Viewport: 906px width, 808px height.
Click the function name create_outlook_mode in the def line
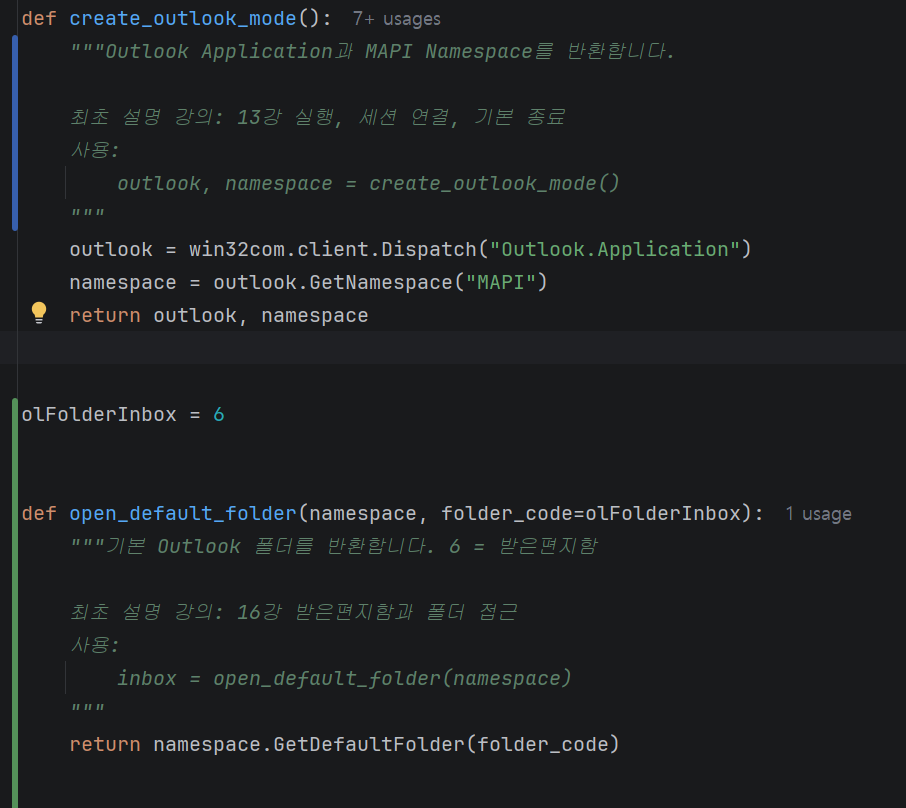pyautogui.click(x=183, y=18)
